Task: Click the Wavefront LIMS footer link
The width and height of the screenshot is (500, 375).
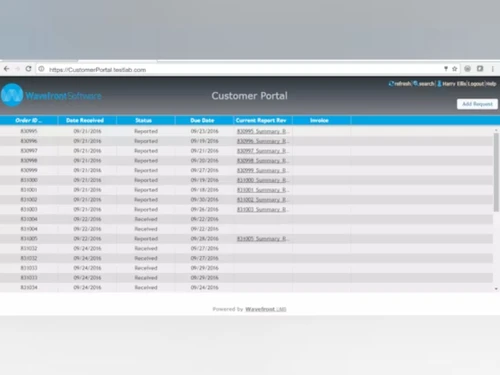Action: [266, 309]
